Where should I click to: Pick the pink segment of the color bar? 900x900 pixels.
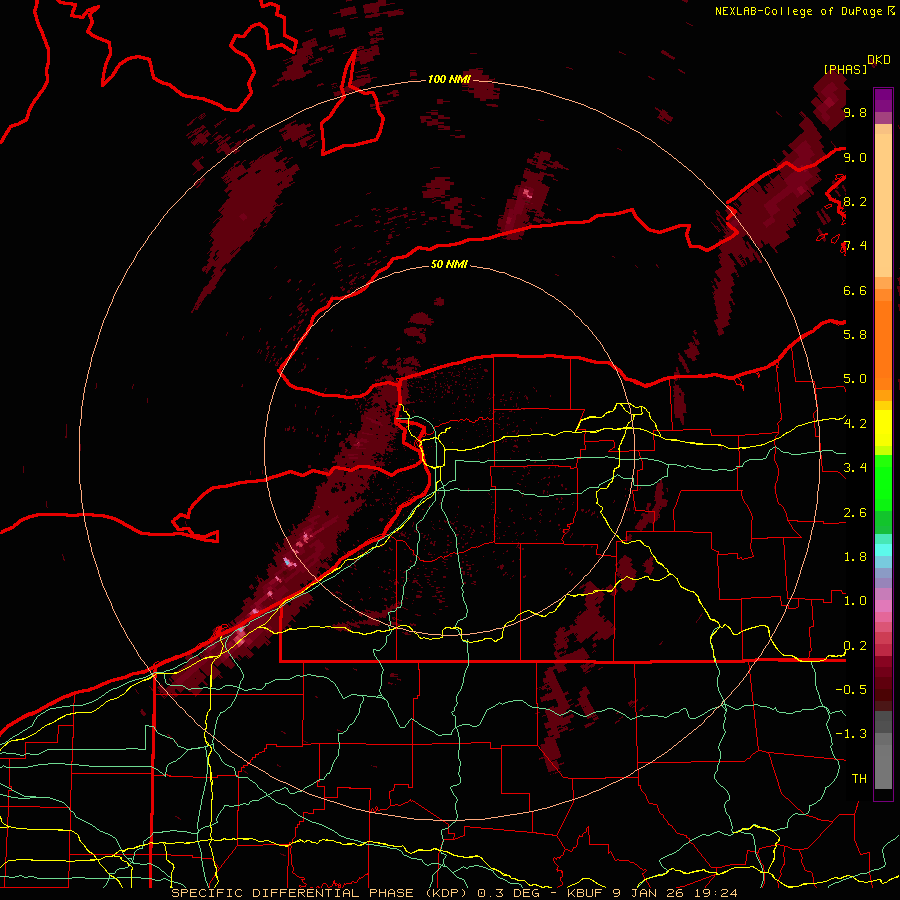(x=883, y=606)
